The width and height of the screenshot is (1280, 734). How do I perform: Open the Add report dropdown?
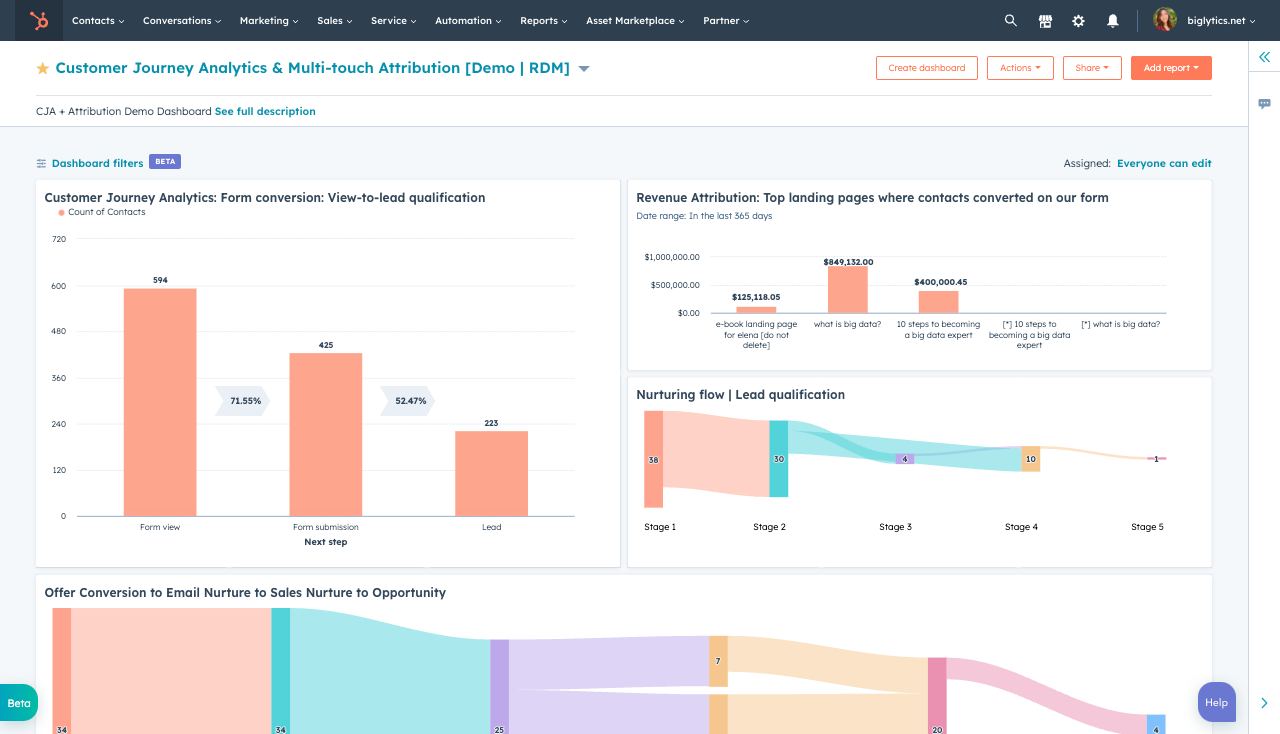click(x=1171, y=68)
